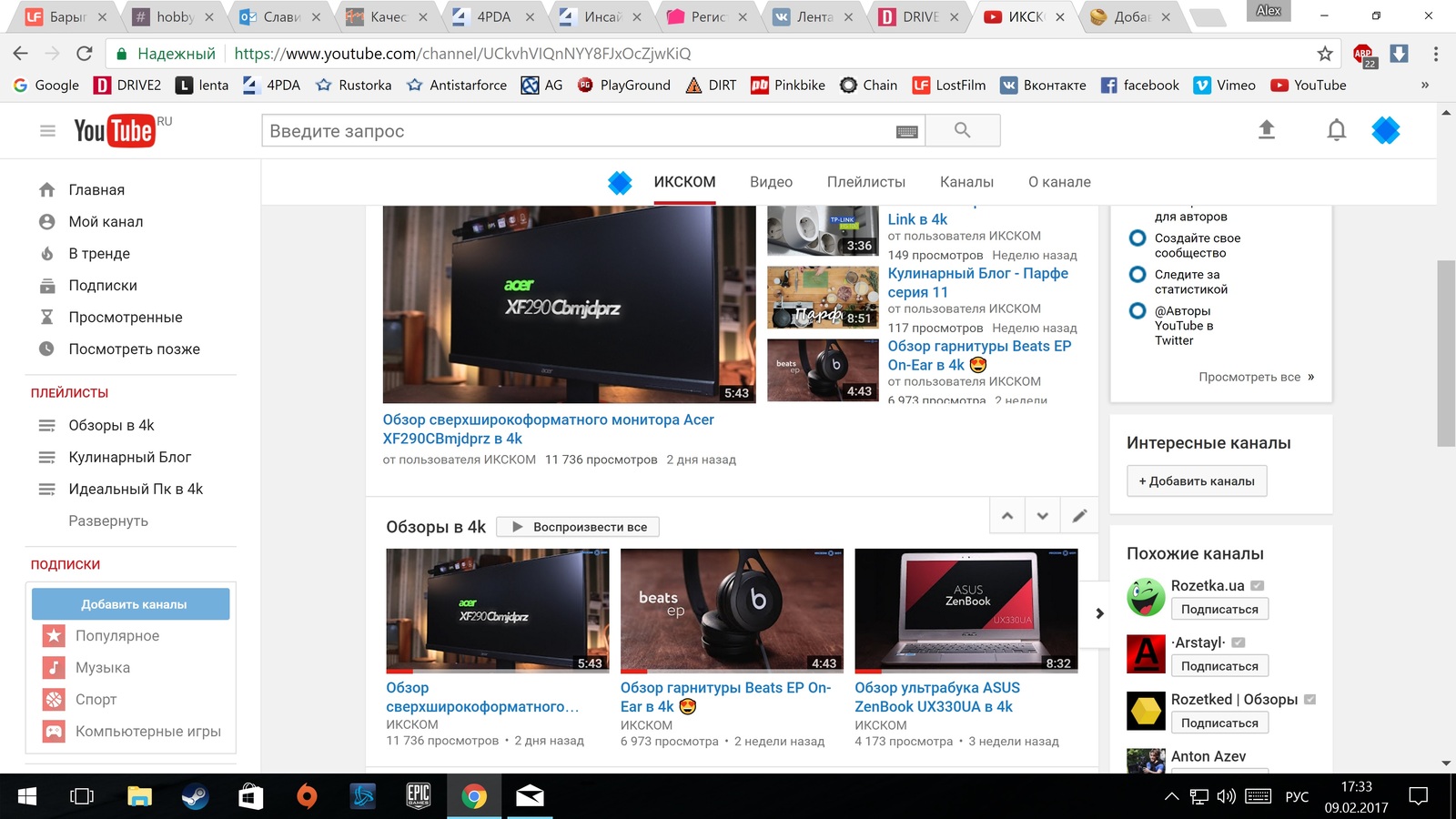
Task: Go back in browser history
Action: pos(20,54)
